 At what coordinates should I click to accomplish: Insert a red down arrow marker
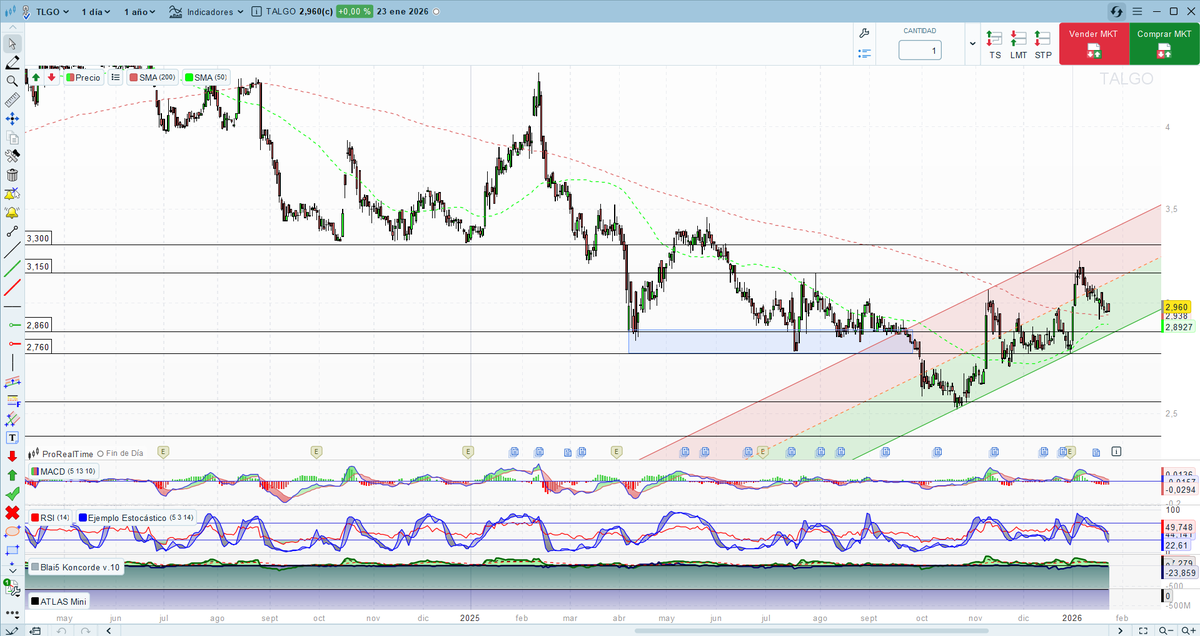[12, 456]
